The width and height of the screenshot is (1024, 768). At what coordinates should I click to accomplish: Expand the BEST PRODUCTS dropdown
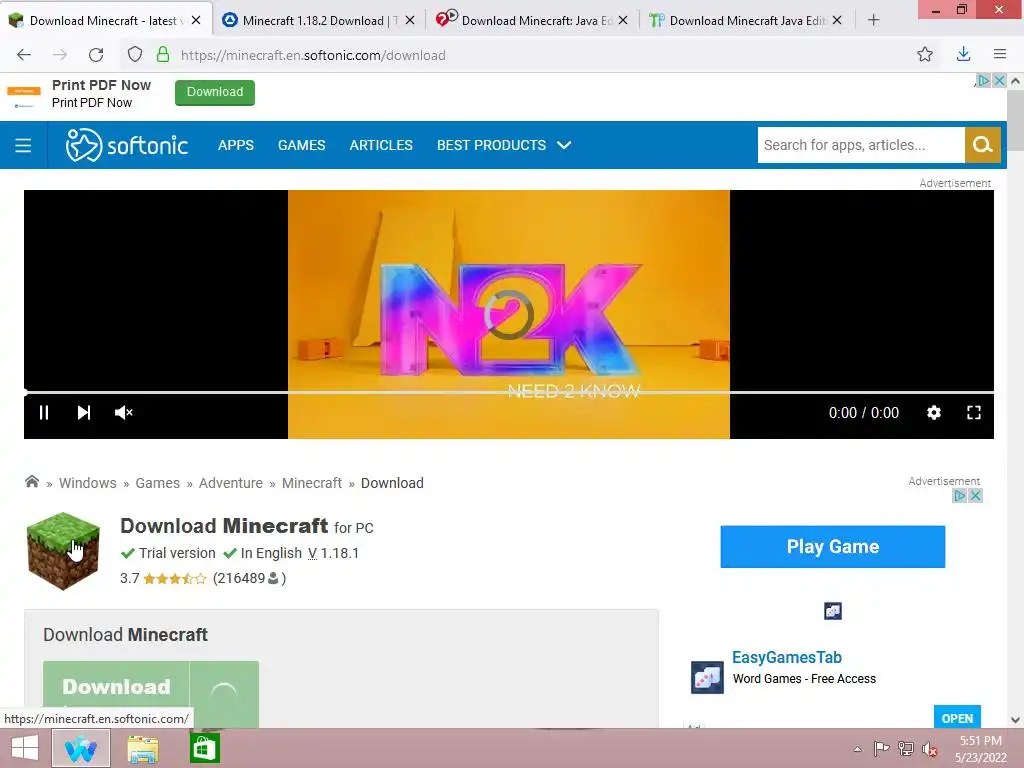[504, 145]
